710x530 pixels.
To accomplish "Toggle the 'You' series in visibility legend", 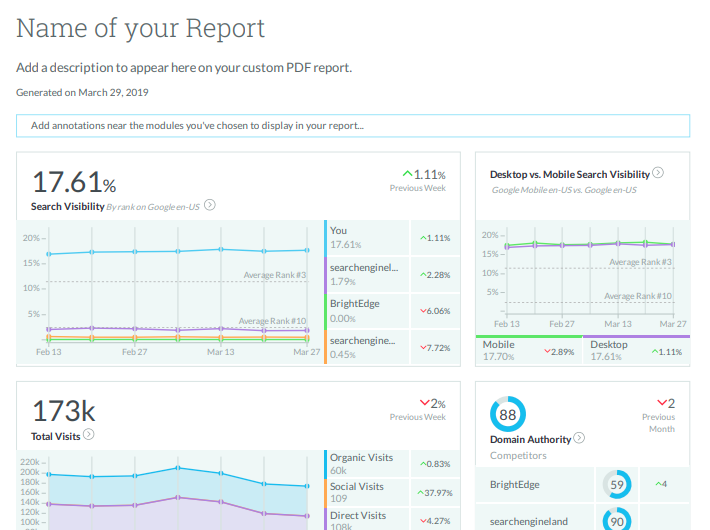I will coord(366,237).
